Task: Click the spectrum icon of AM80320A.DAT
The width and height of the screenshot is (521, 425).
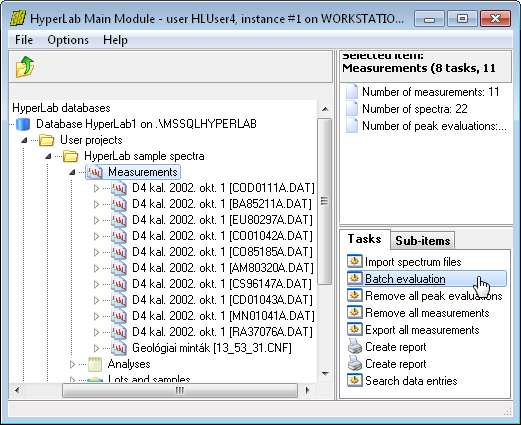Action: [119, 268]
